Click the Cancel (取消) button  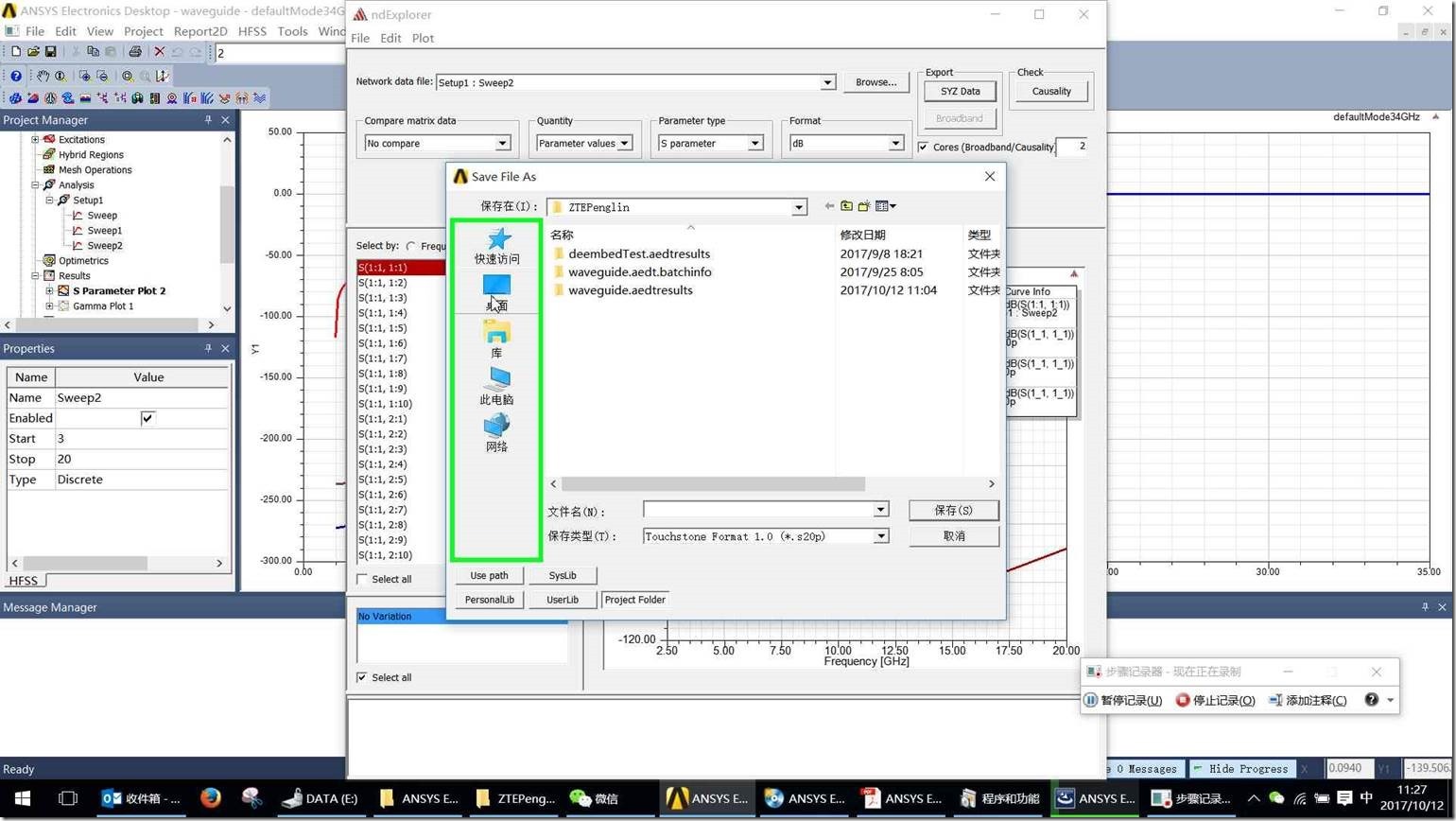click(953, 535)
